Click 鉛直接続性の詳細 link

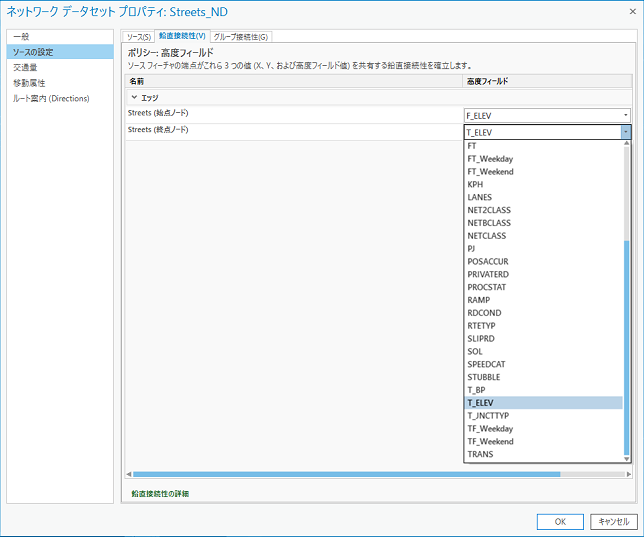[x=159, y=494]
